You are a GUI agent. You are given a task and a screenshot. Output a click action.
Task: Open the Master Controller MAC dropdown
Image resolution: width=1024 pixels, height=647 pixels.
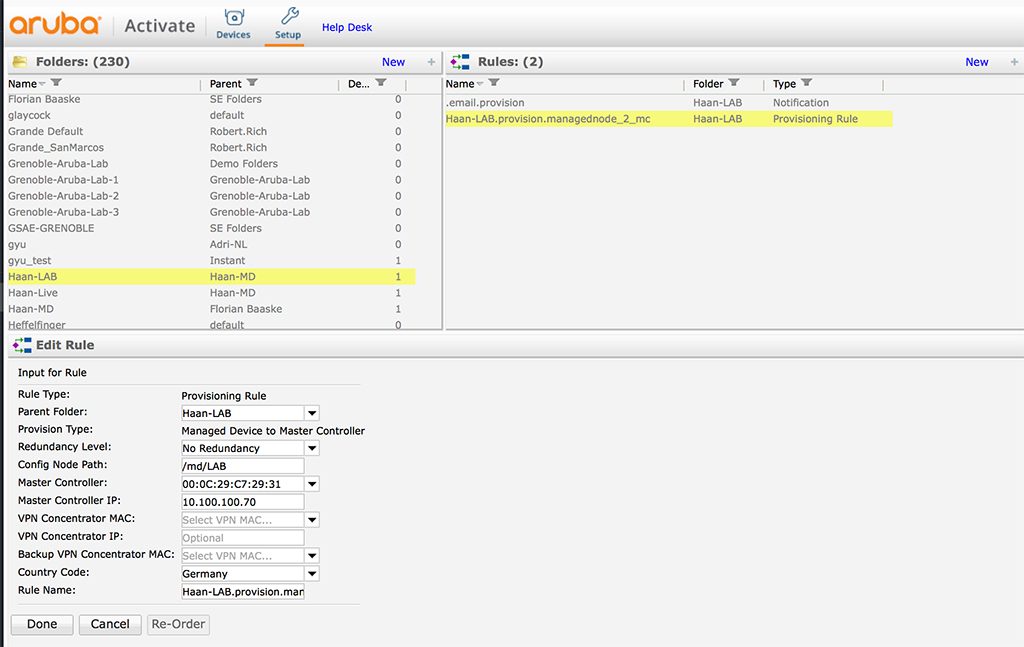pos(312,483)
